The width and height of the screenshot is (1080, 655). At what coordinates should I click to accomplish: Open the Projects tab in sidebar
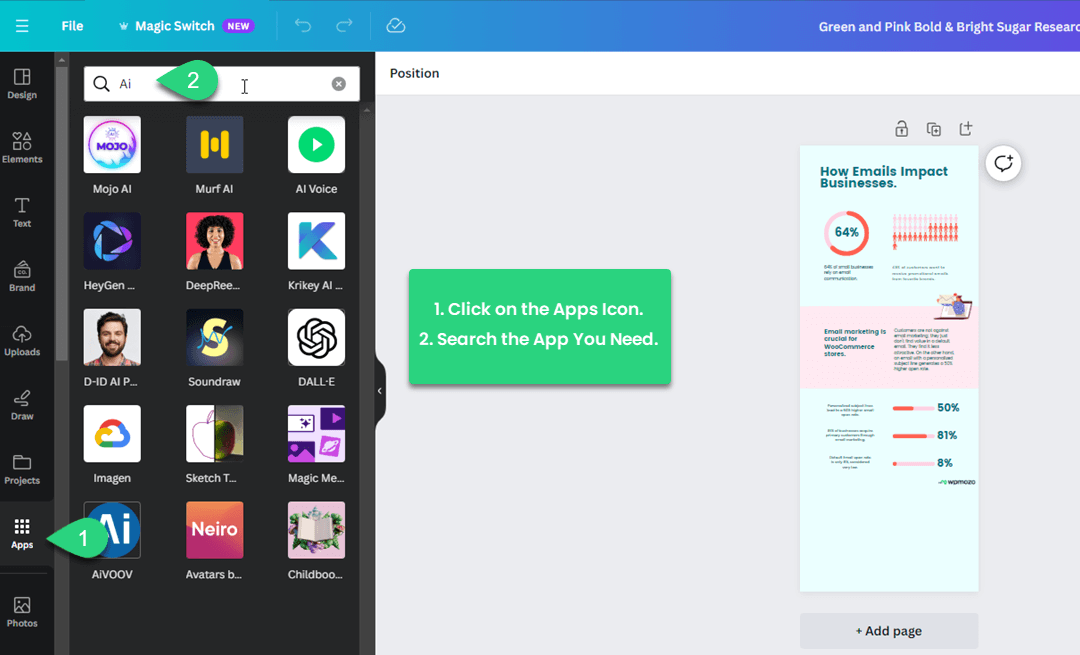coord(22,469)
